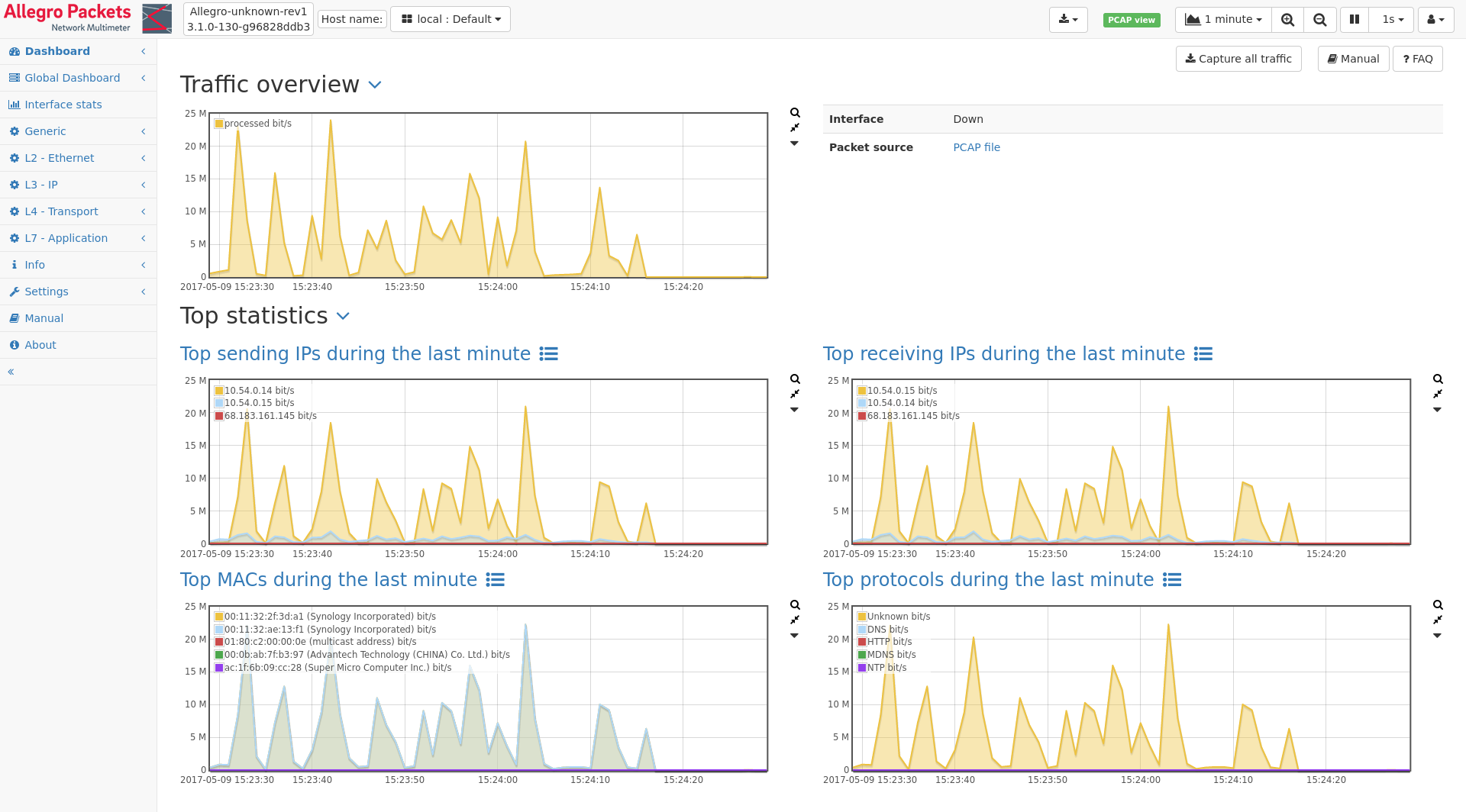Open caret menu beside Traffic overview graph
The width and height of the screenshot is (1466, 812).
[794, 143]
